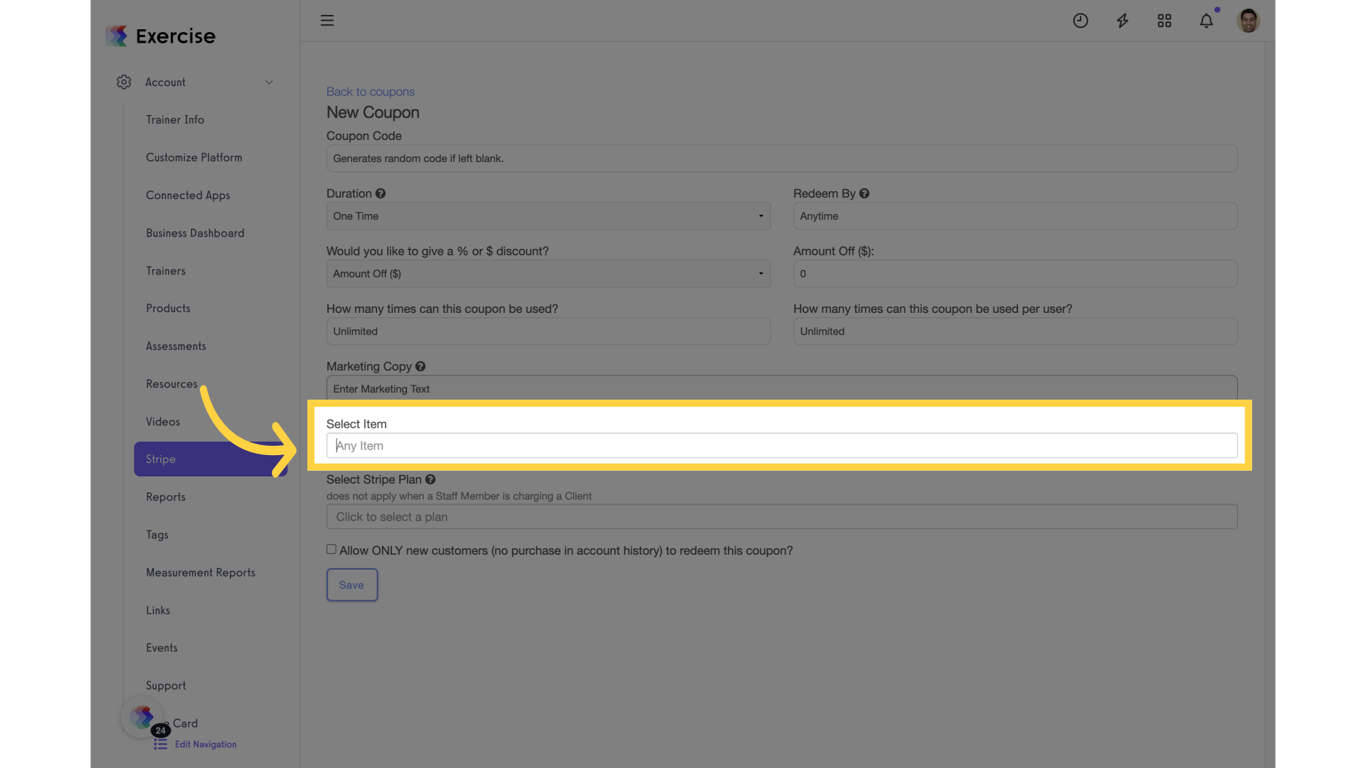Enable ONLY new customers coupon restriction
The height and width of the screenshot is (768, 1366).
point(331,548)
